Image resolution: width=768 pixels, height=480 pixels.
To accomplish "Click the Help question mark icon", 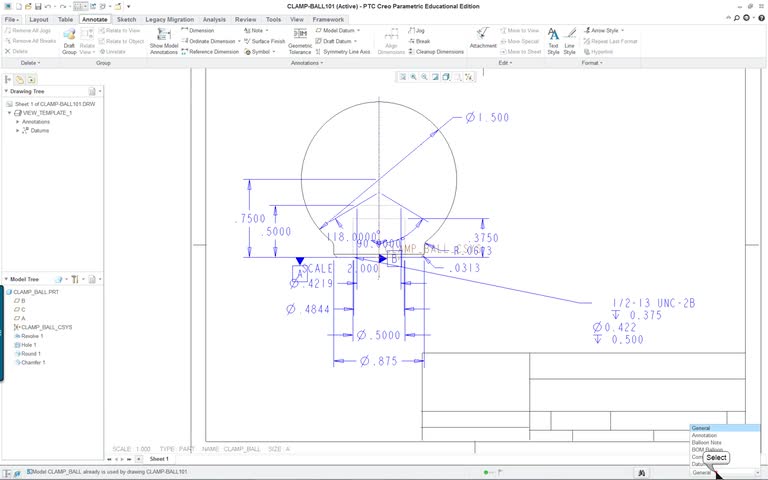I will click(x=761, y=18).
